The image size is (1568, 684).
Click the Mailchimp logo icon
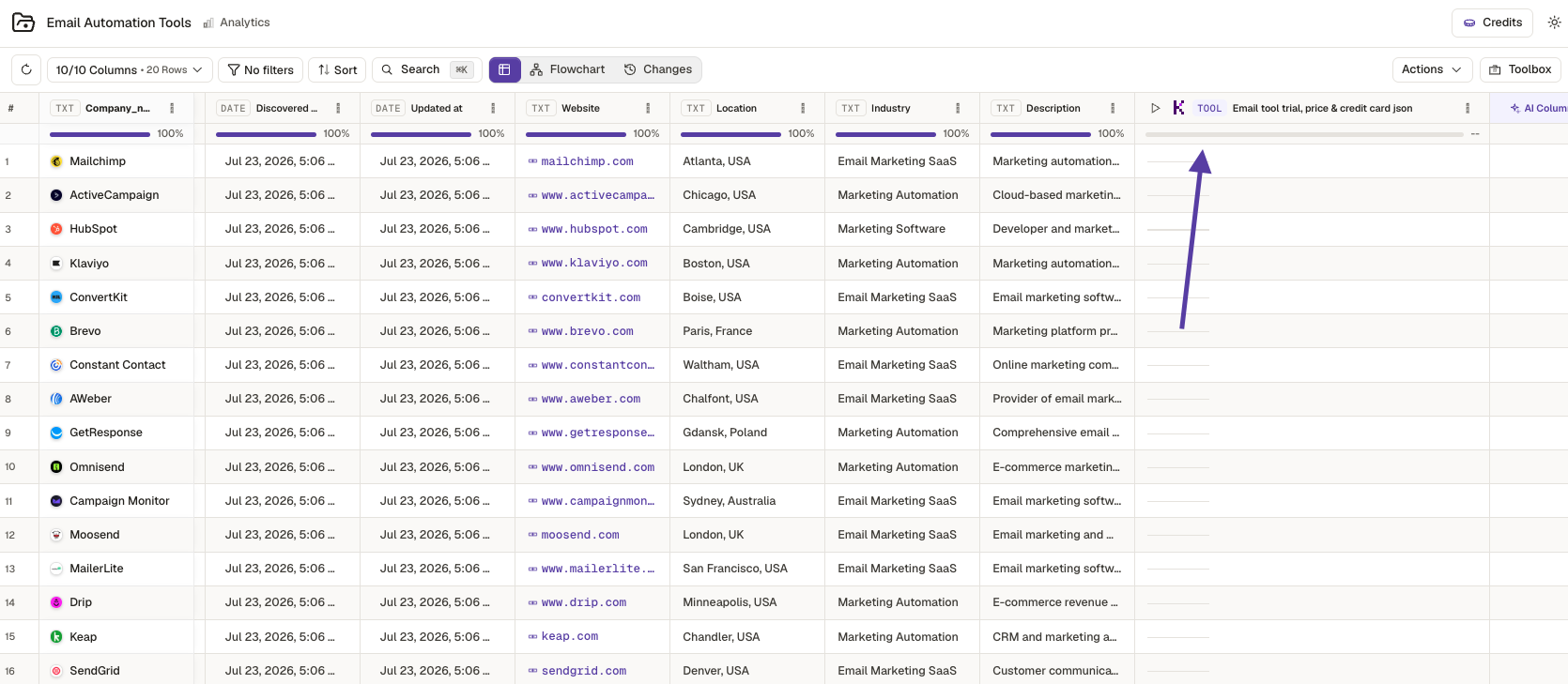click(x=56, y=161)
